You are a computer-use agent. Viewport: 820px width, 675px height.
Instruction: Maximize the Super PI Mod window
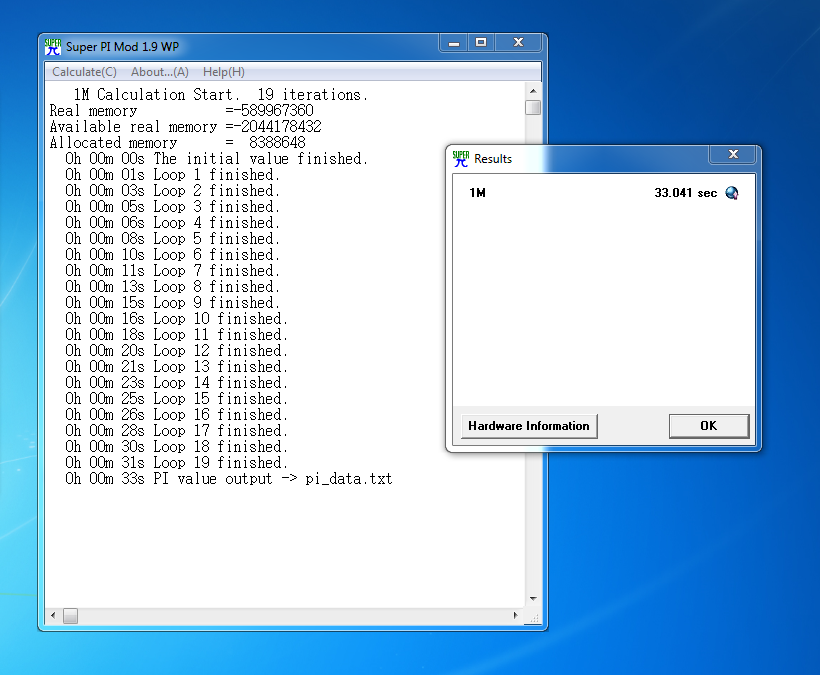481,43
